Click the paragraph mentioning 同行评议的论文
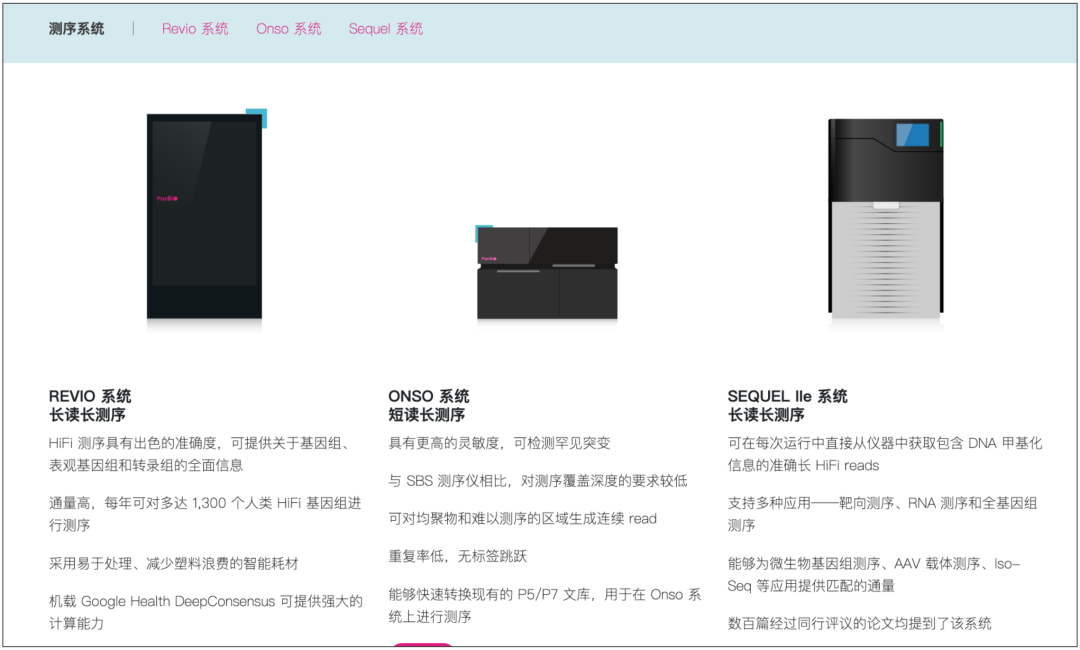 859,623
